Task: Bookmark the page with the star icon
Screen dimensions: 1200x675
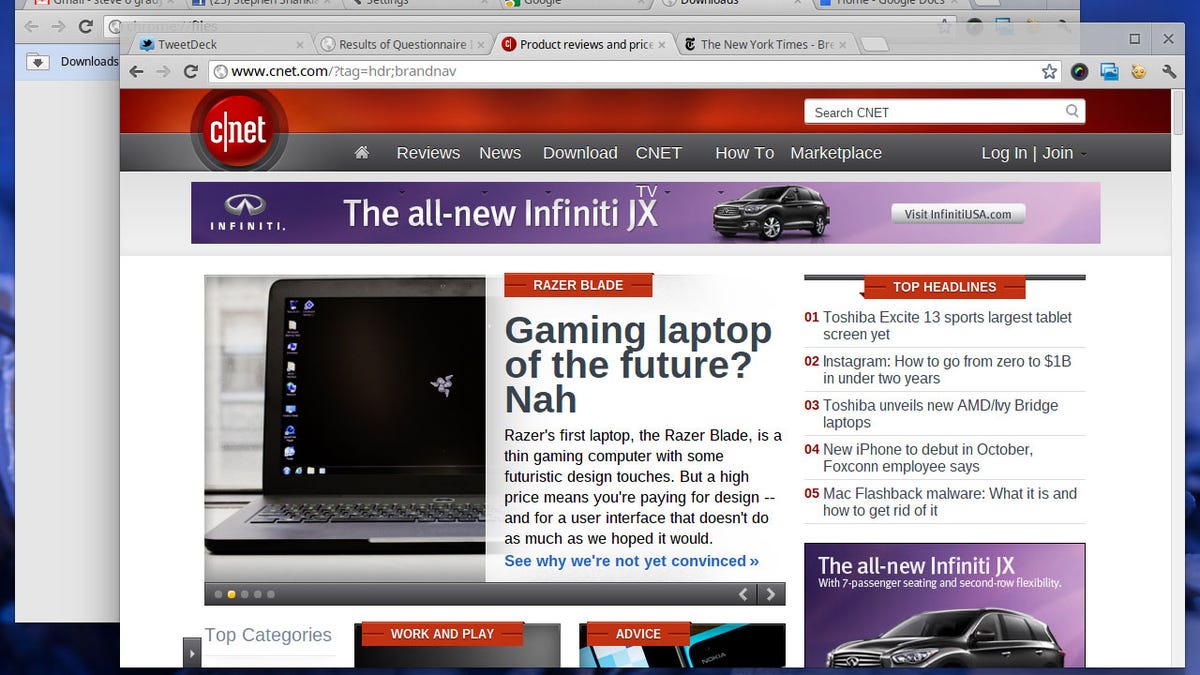Action: 1047,72
